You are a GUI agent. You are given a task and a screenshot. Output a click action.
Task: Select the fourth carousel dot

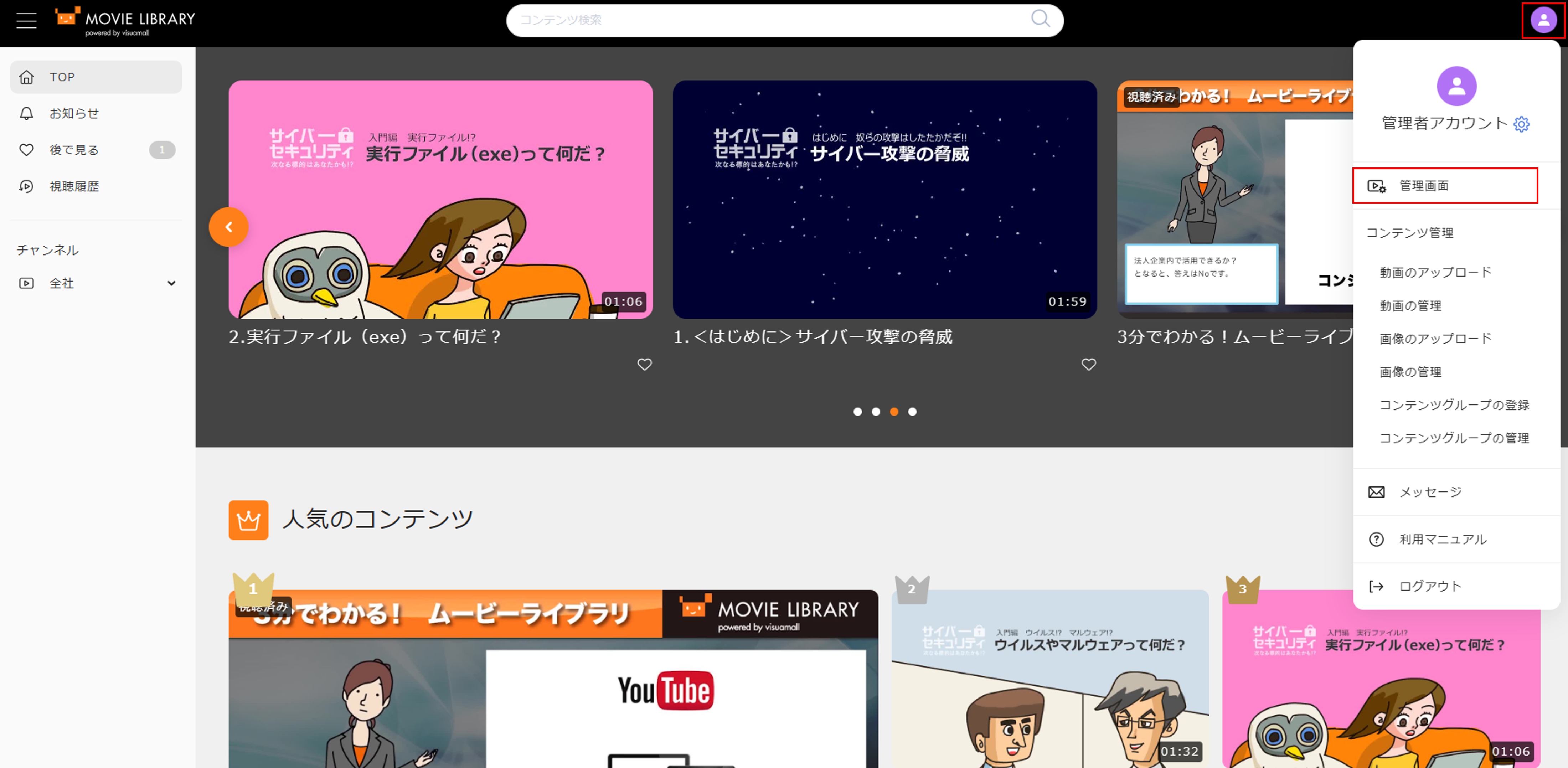tap(912, 412)
